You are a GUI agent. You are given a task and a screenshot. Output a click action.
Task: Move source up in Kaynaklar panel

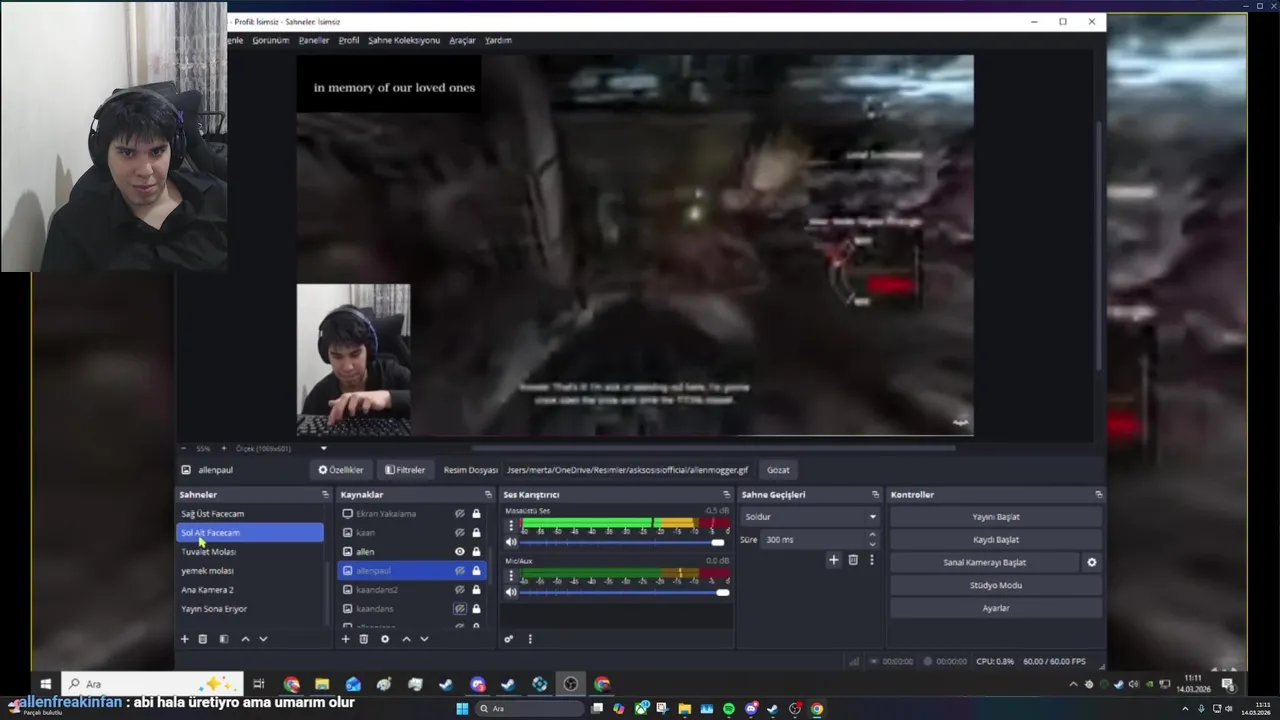point(406,639)
